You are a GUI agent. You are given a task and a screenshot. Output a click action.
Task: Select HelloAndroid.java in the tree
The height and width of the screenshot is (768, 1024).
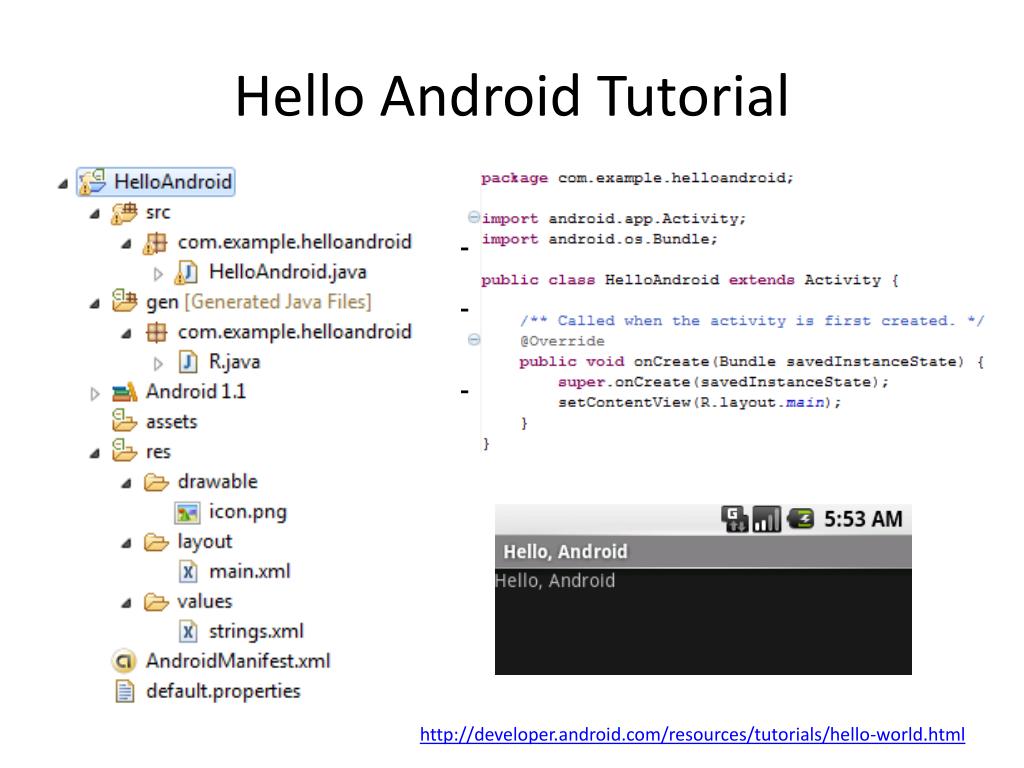coord(287,272)
